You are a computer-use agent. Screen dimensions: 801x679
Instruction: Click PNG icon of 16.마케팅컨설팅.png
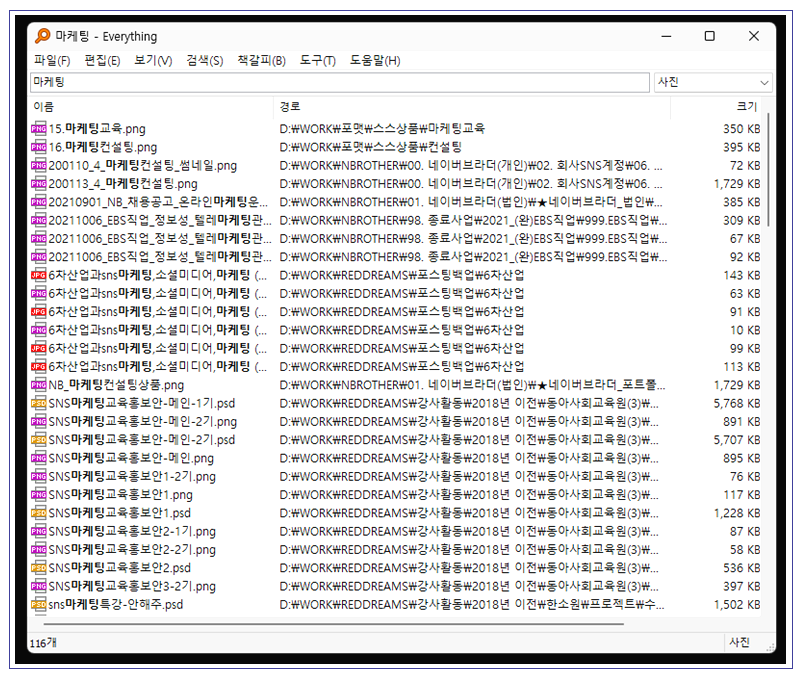point(38,147)
